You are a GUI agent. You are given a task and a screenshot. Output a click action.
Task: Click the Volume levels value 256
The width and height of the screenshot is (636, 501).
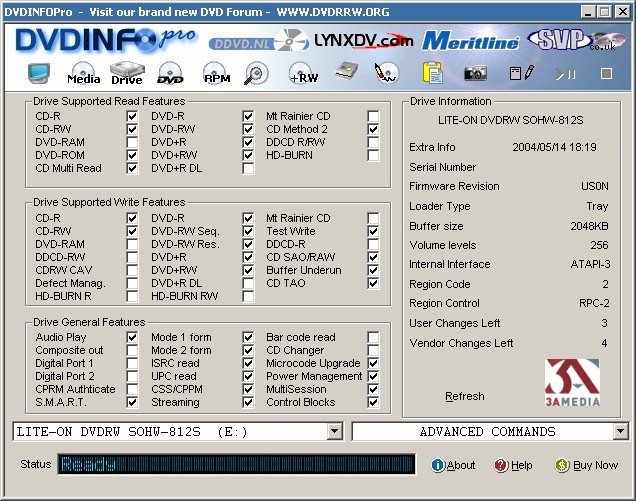[599, 245]
